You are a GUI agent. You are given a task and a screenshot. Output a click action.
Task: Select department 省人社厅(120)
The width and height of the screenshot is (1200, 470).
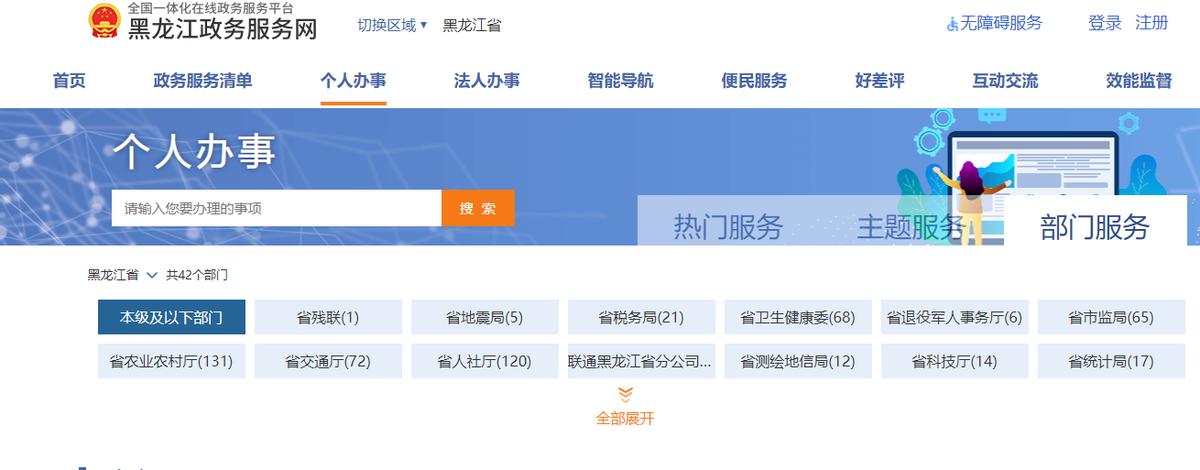485,361
